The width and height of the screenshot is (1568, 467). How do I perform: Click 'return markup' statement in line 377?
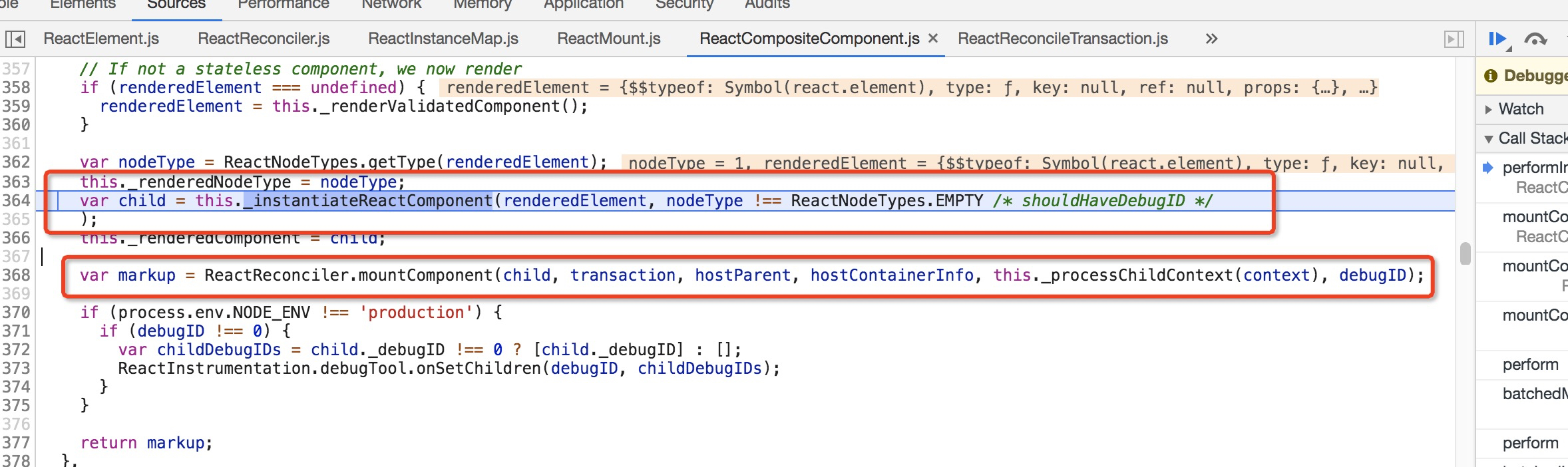tap(146, 443)
